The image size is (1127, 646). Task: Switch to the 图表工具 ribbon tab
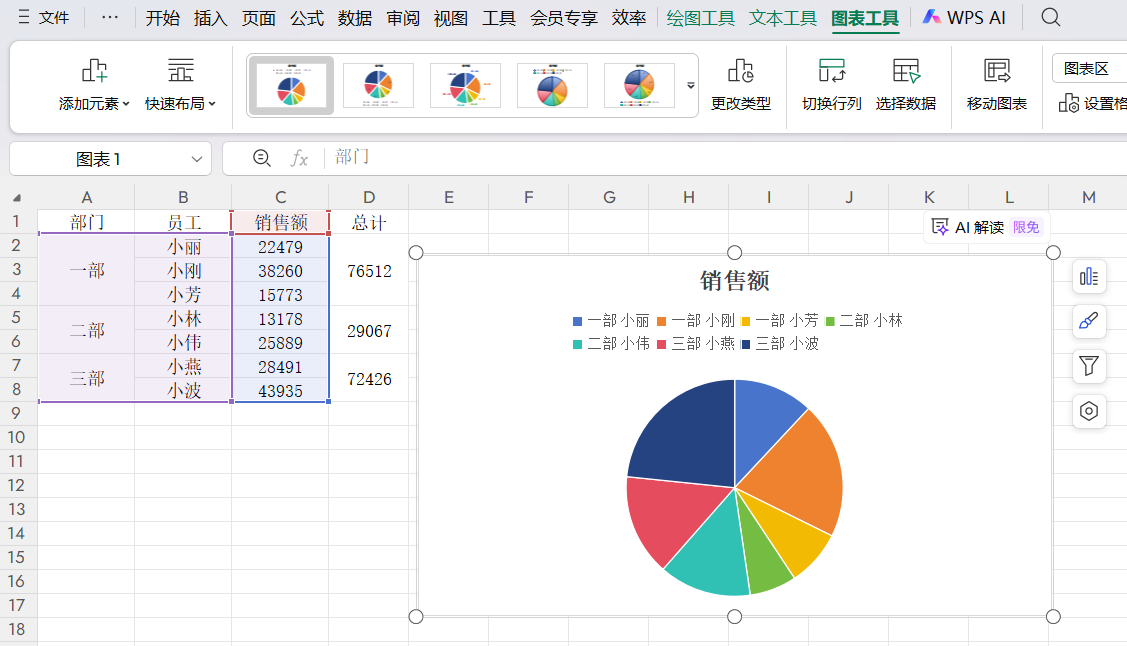coord(864,17)
